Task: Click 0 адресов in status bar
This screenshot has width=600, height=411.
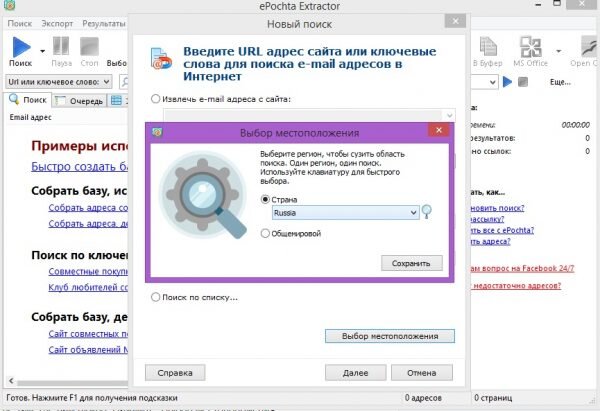Action: click(423, 398)
